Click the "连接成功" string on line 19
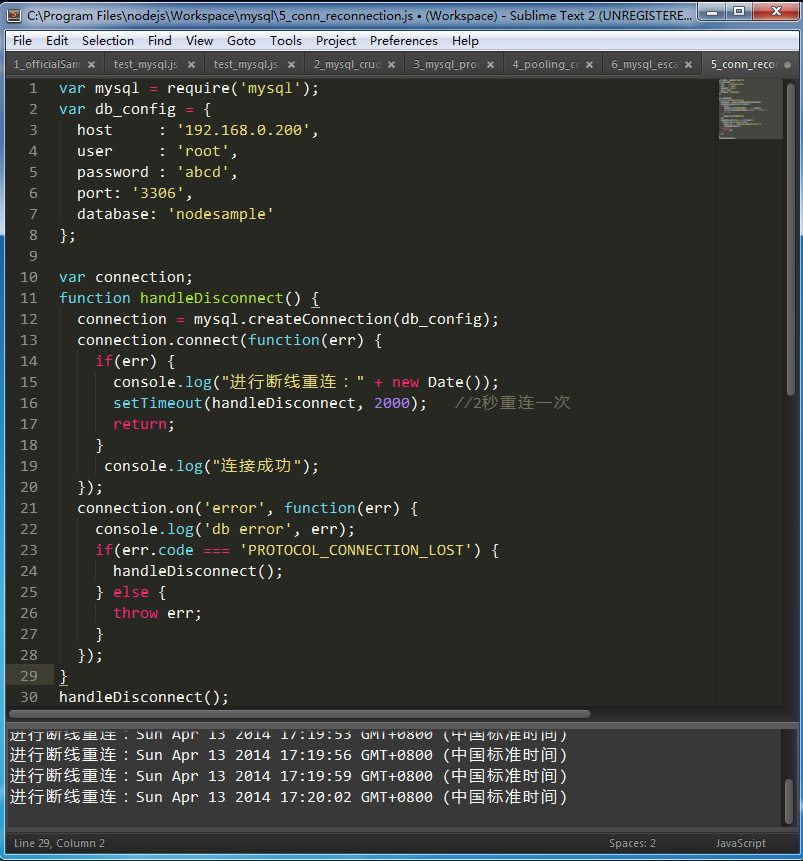The image size is (803, 861). point(257,466)
